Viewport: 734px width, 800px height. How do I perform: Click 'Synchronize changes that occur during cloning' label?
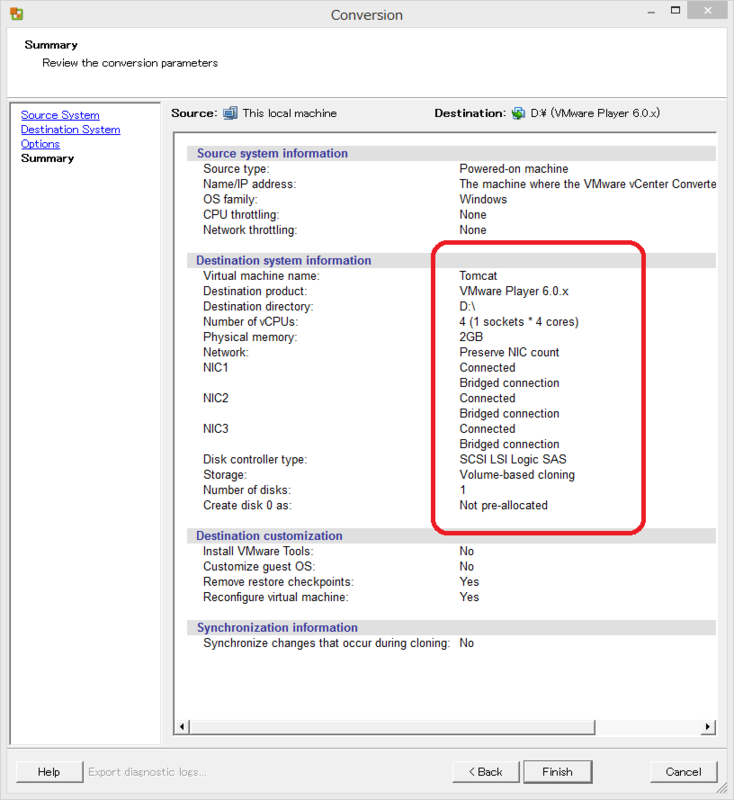pos(326,643)
